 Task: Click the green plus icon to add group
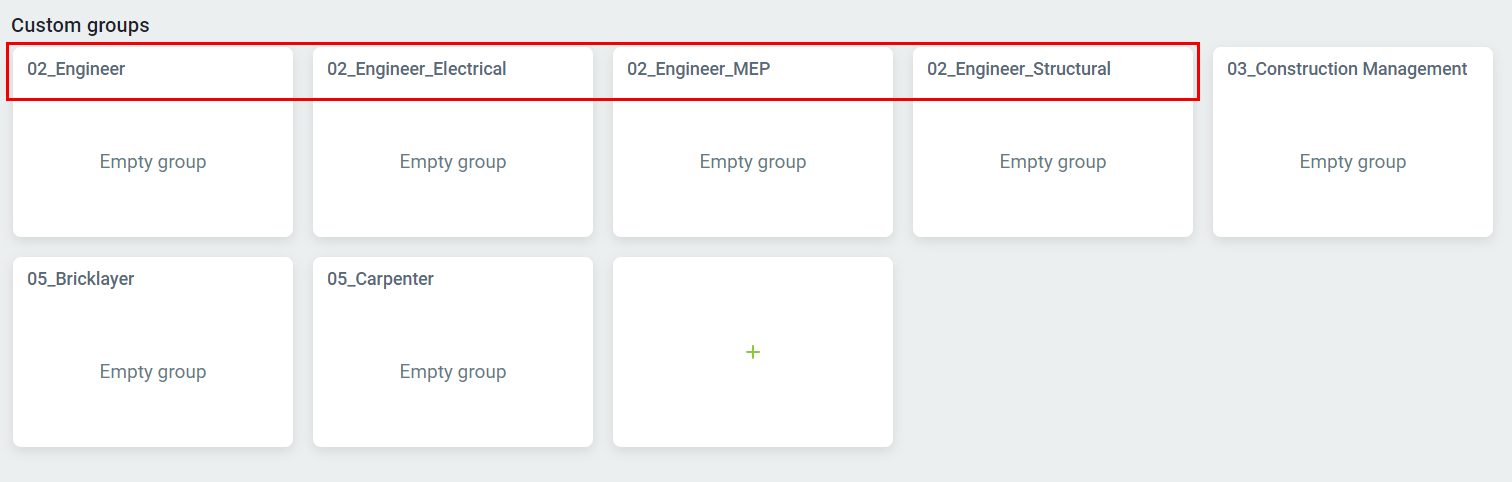click(753, 352)
